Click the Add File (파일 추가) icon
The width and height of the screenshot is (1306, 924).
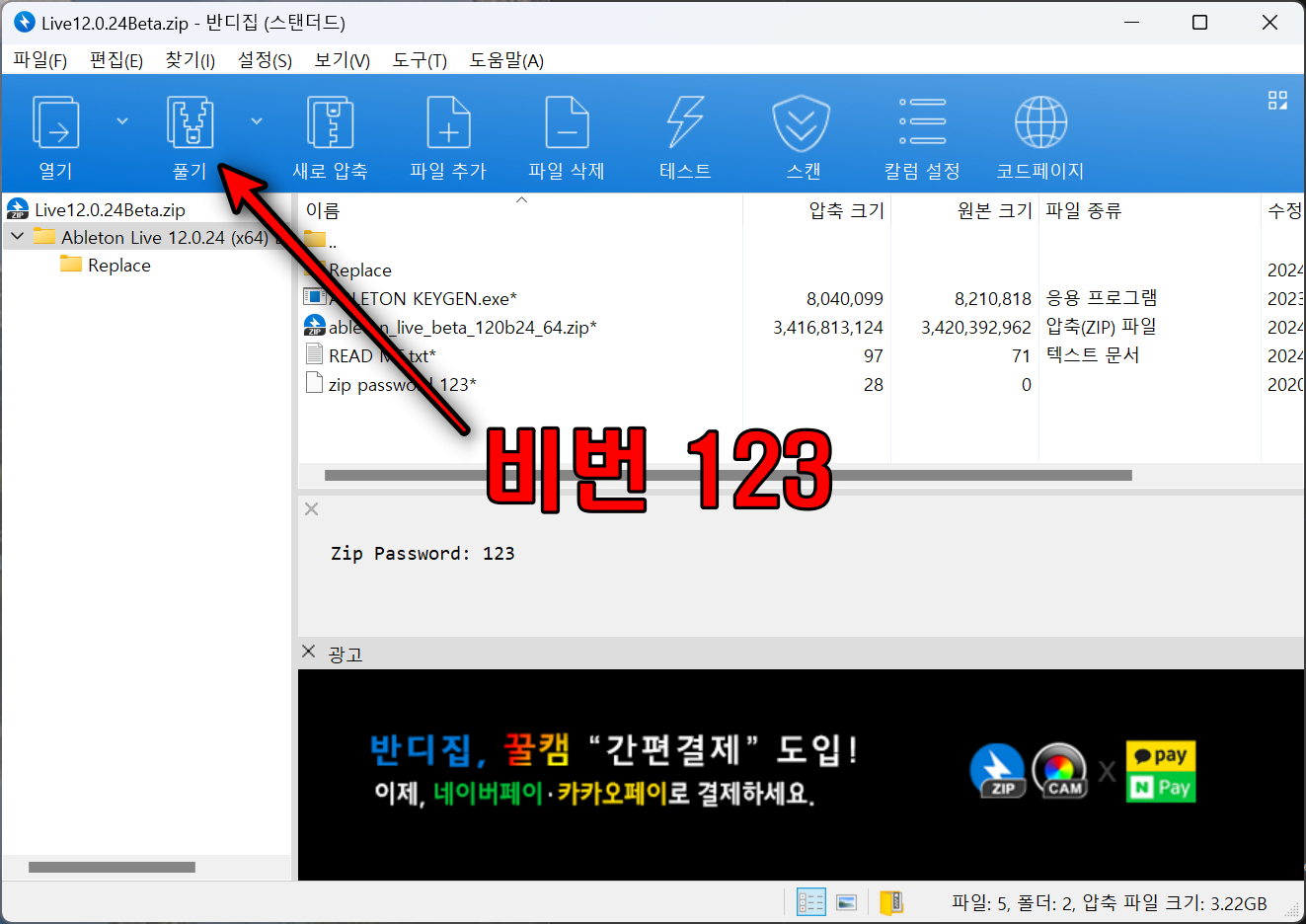pyautogui.click(x=449, y=122)
